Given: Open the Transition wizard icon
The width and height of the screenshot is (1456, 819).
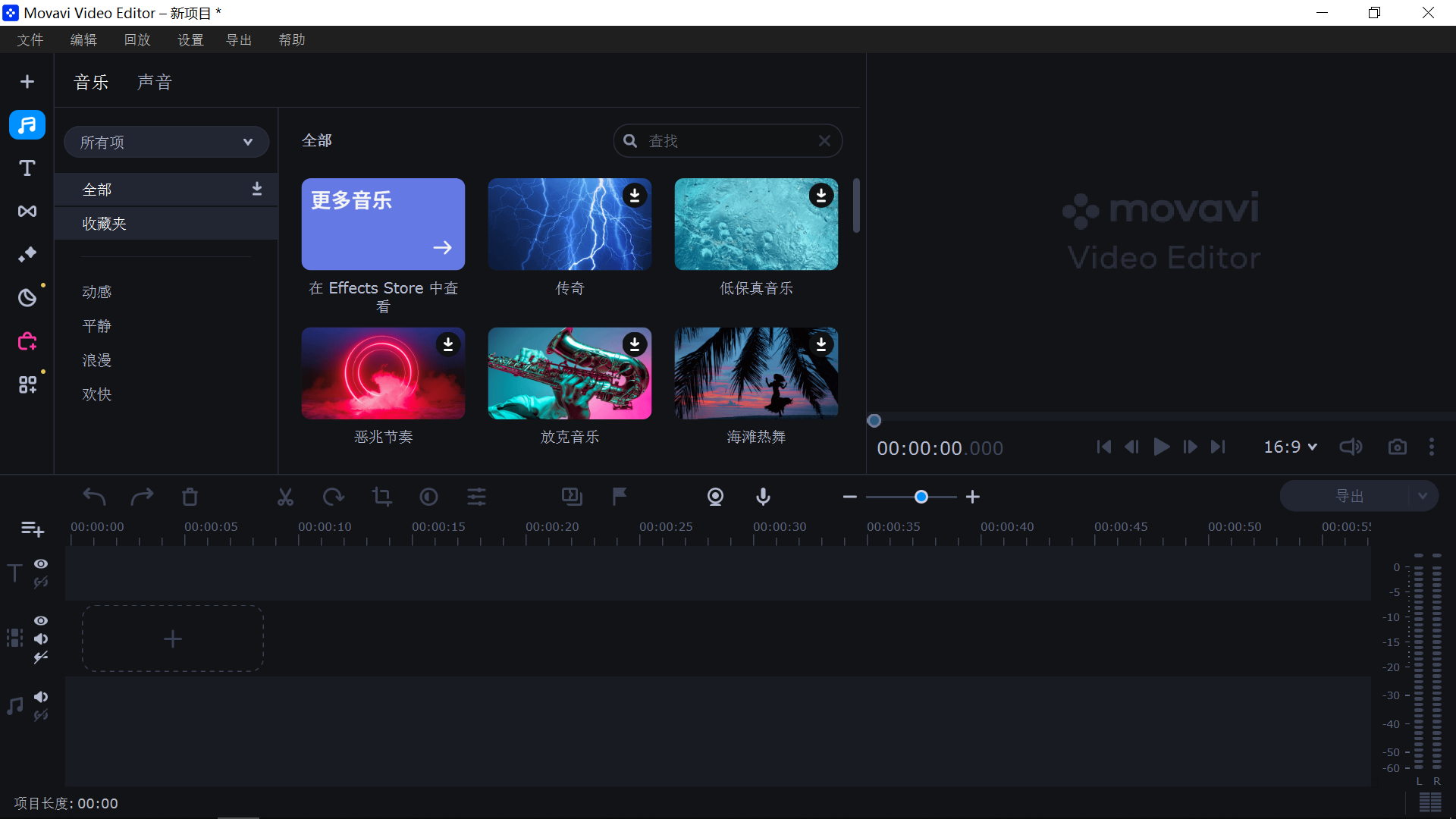Looking at the screenshot, I should pos(572,497).
